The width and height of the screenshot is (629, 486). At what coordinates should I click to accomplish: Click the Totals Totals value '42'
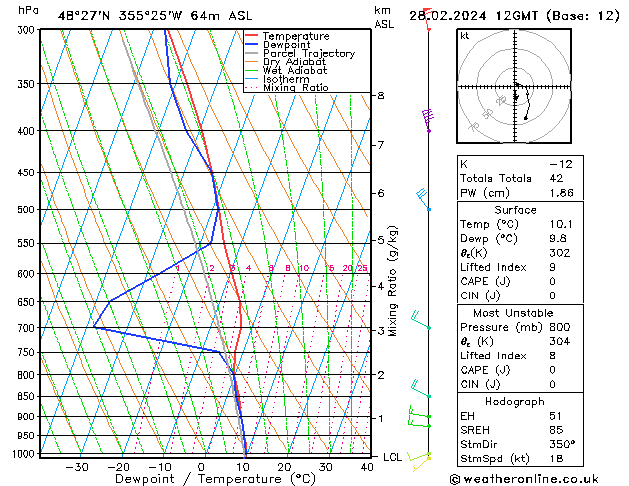click(x=556, y=178)
